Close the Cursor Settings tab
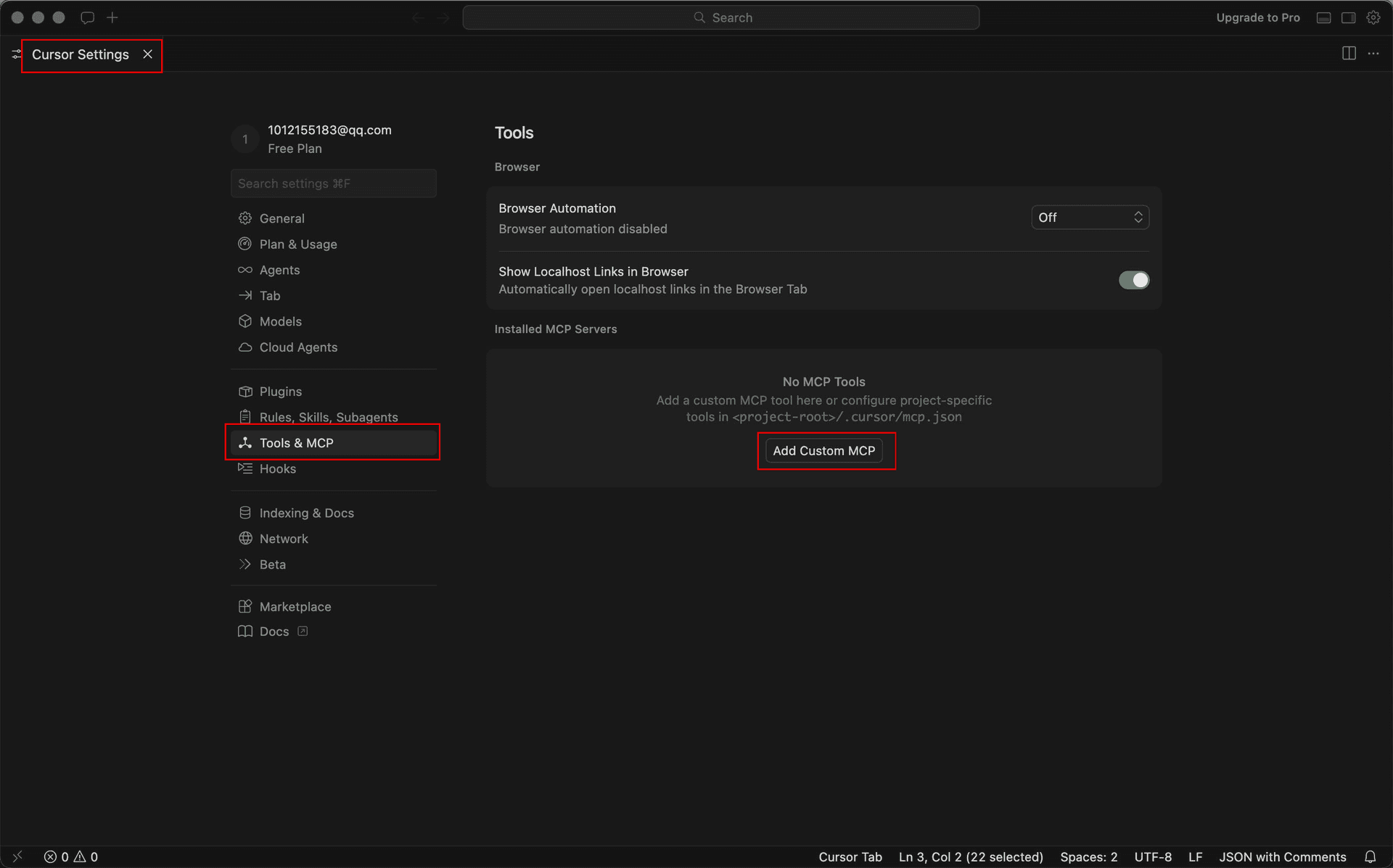1393x868 pixels. 147,54
